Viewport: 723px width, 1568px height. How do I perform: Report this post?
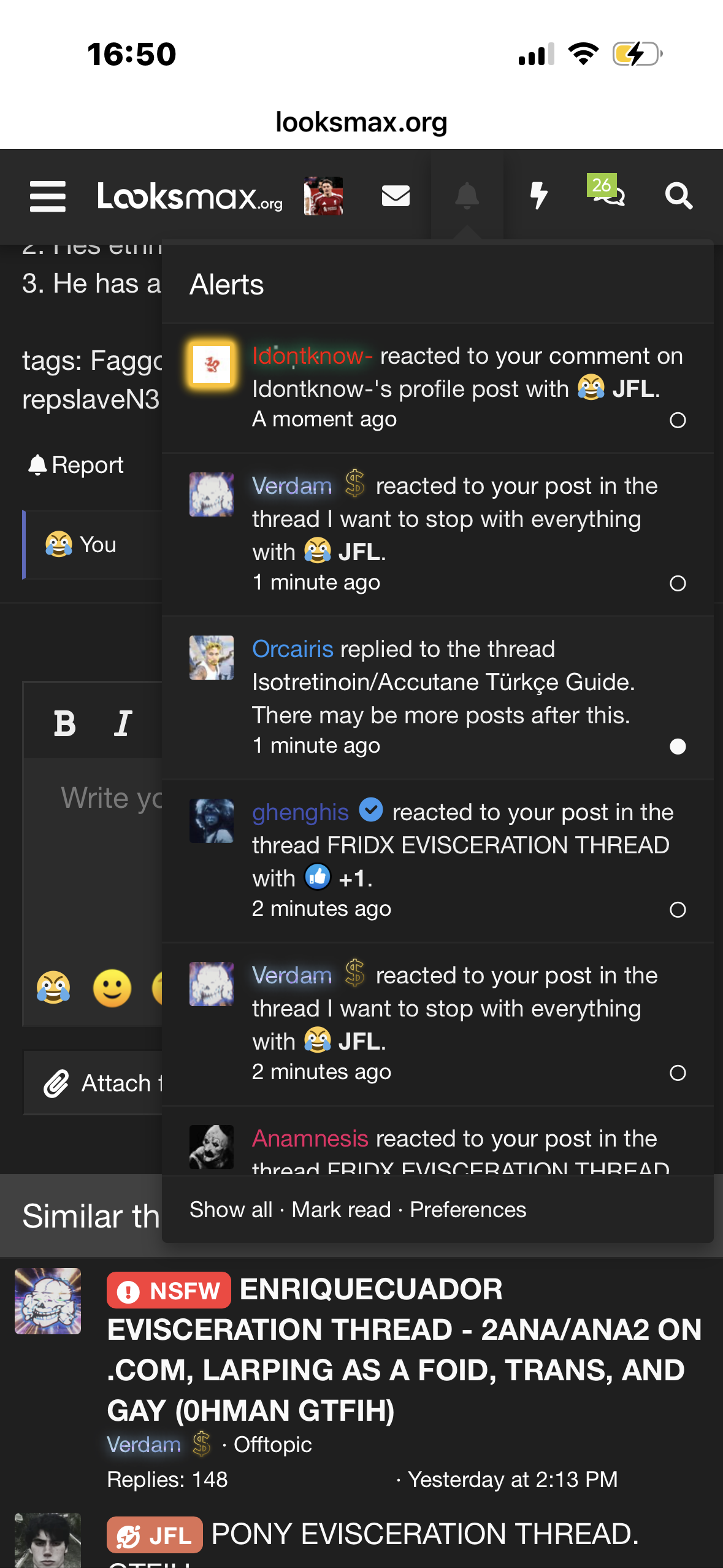click(x=75, y=465)
